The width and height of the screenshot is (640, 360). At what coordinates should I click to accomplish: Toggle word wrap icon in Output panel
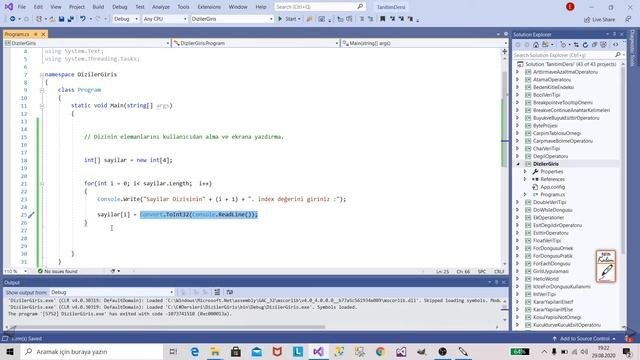230,292
